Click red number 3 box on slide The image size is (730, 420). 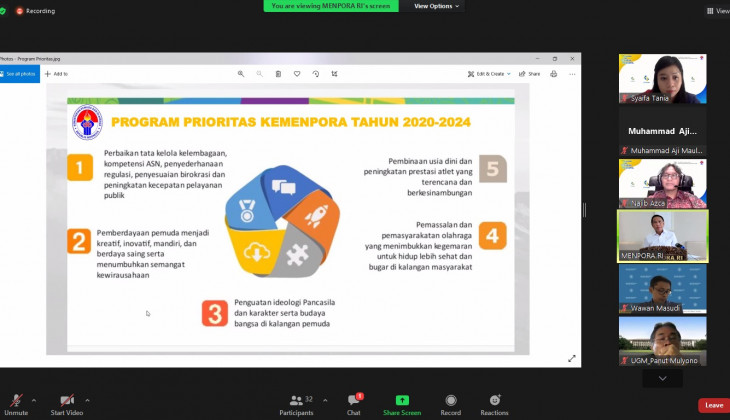click(x=215, y=313)
